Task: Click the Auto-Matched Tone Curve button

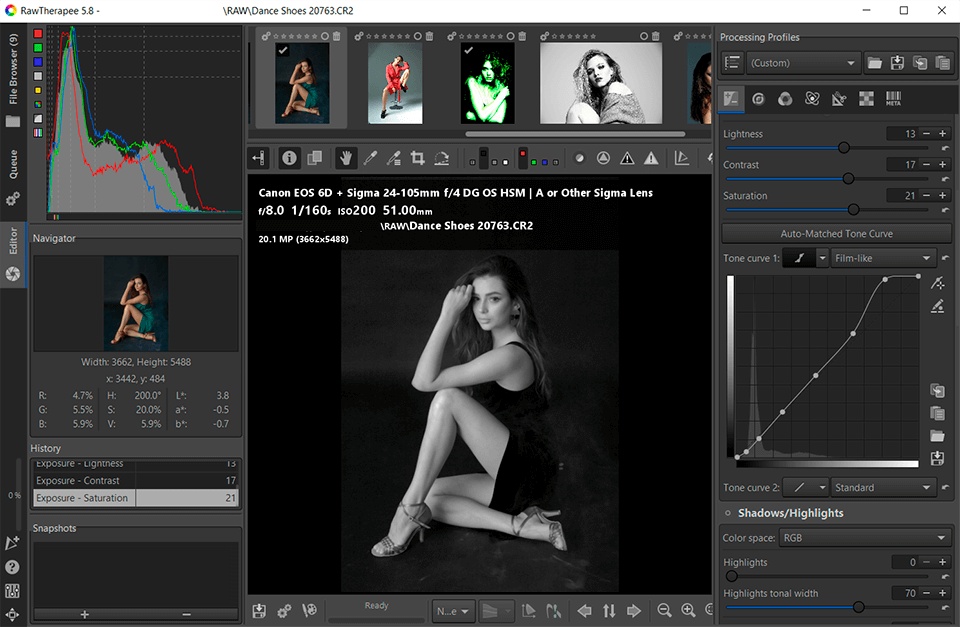Action: click(x=836, y=233)
